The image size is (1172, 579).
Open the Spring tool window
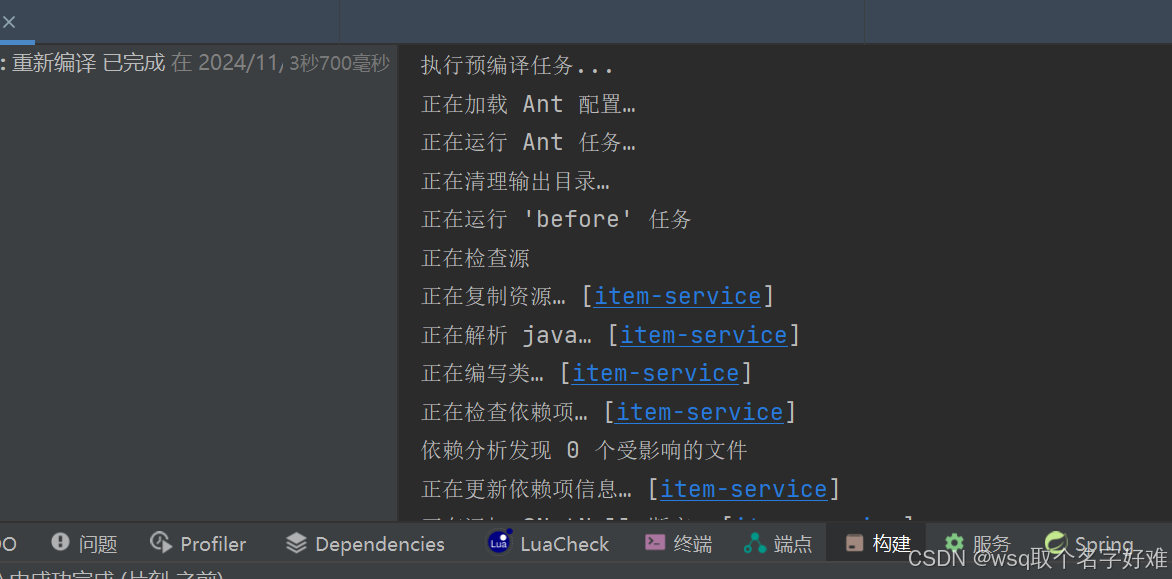pos(1103,543)
